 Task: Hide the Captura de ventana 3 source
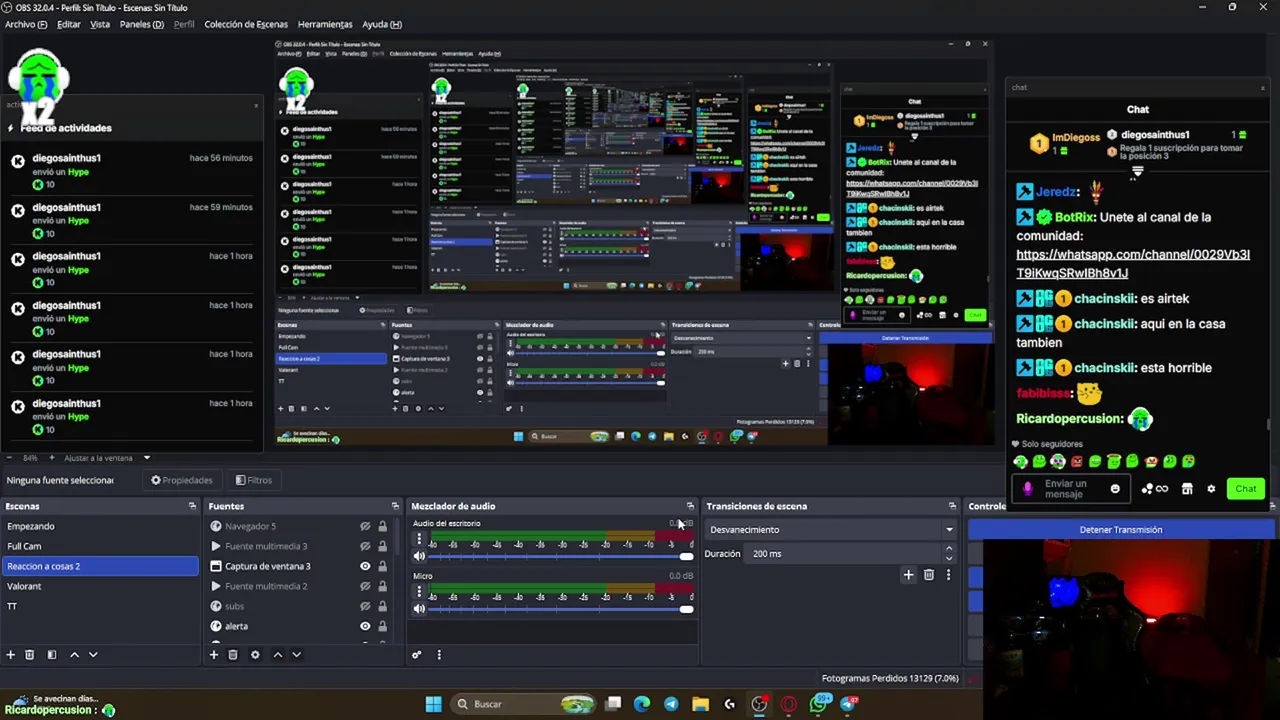365,566
